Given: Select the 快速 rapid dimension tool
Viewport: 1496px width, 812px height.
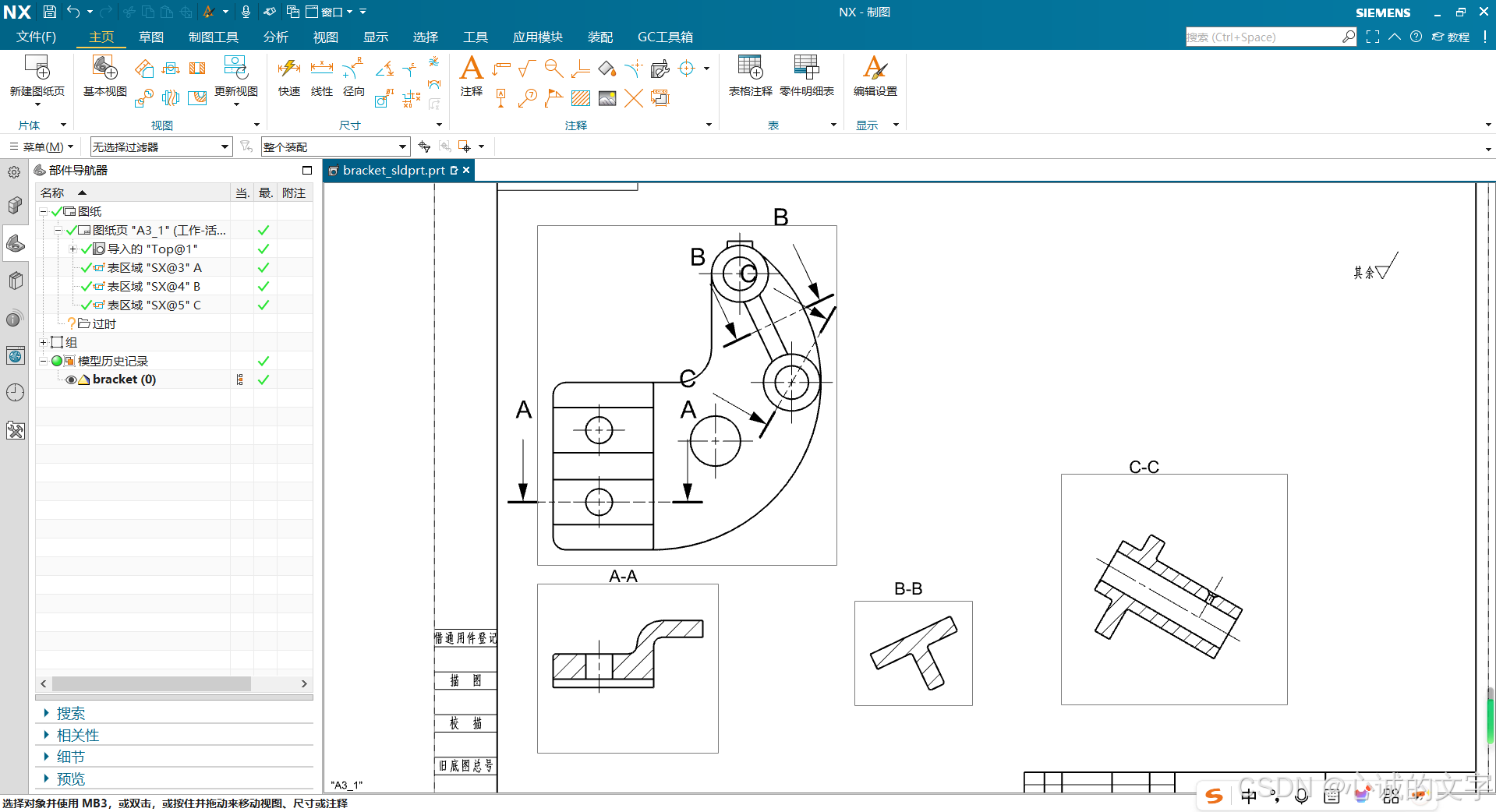Looking at the screenshot, I should pos(289,76).
